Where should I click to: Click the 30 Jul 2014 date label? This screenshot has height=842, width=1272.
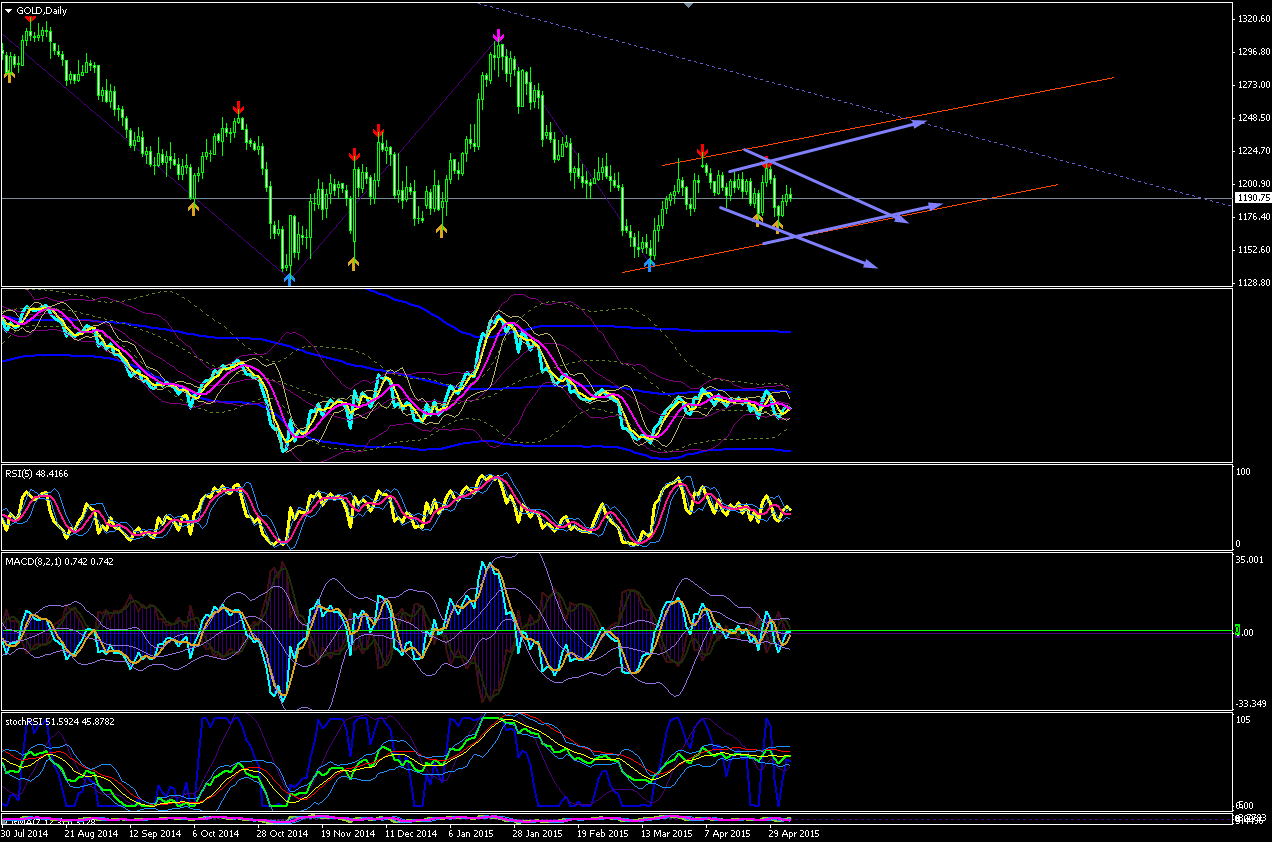[23, 832]
